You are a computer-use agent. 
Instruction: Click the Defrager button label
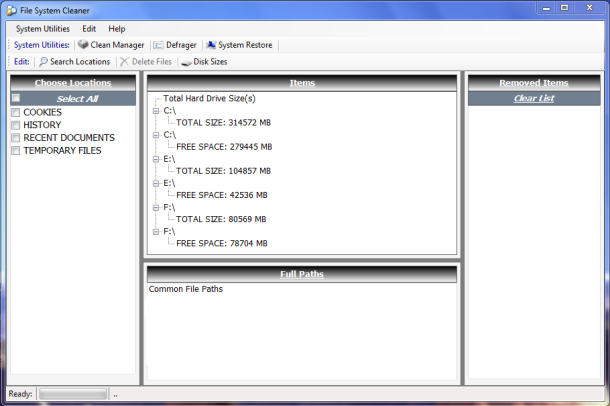pos(181,45)
